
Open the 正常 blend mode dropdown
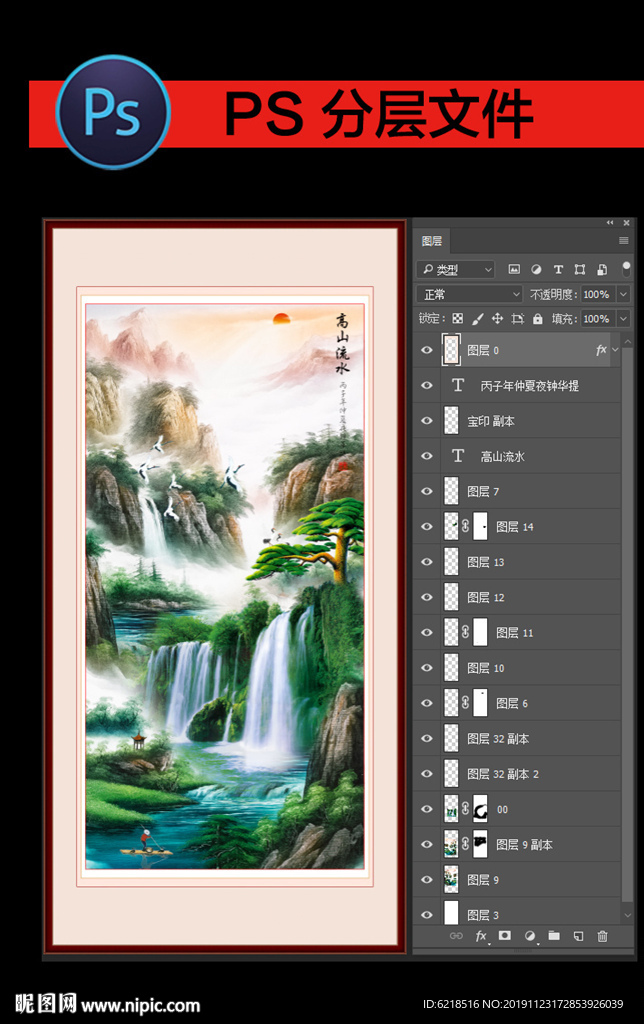470,294
